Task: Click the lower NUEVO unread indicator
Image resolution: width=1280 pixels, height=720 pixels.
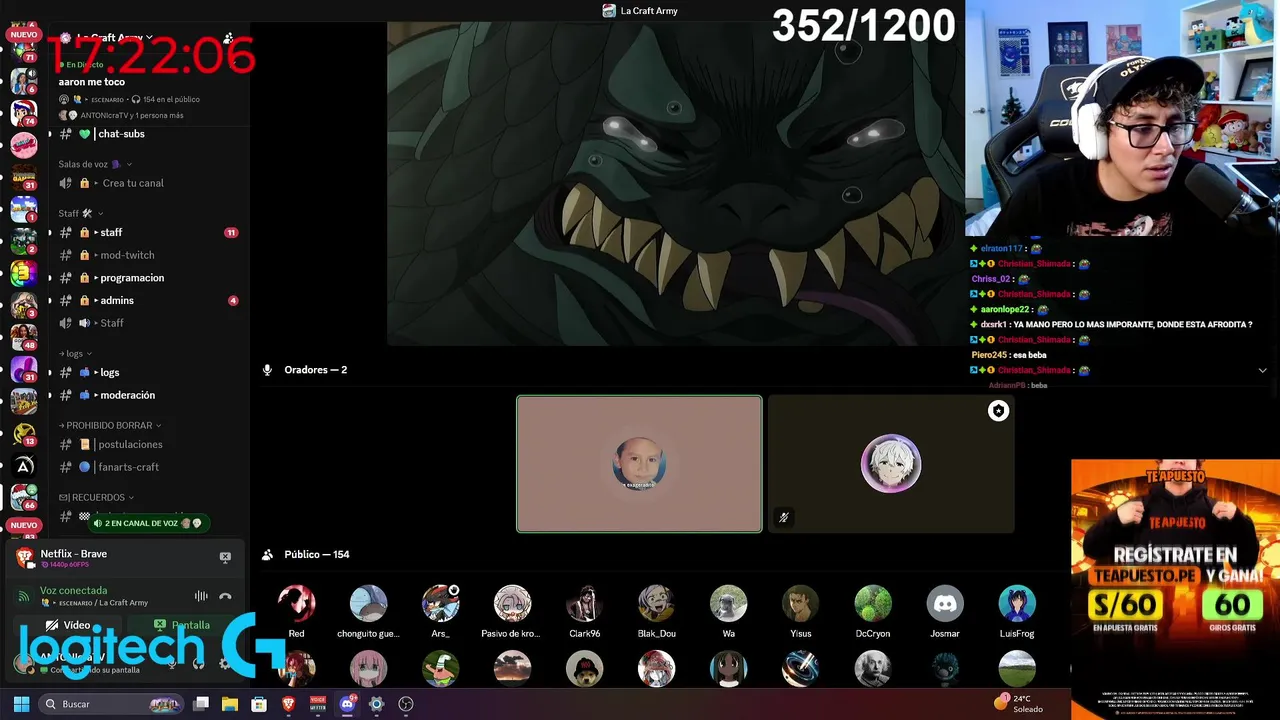Action: (23, 525)
